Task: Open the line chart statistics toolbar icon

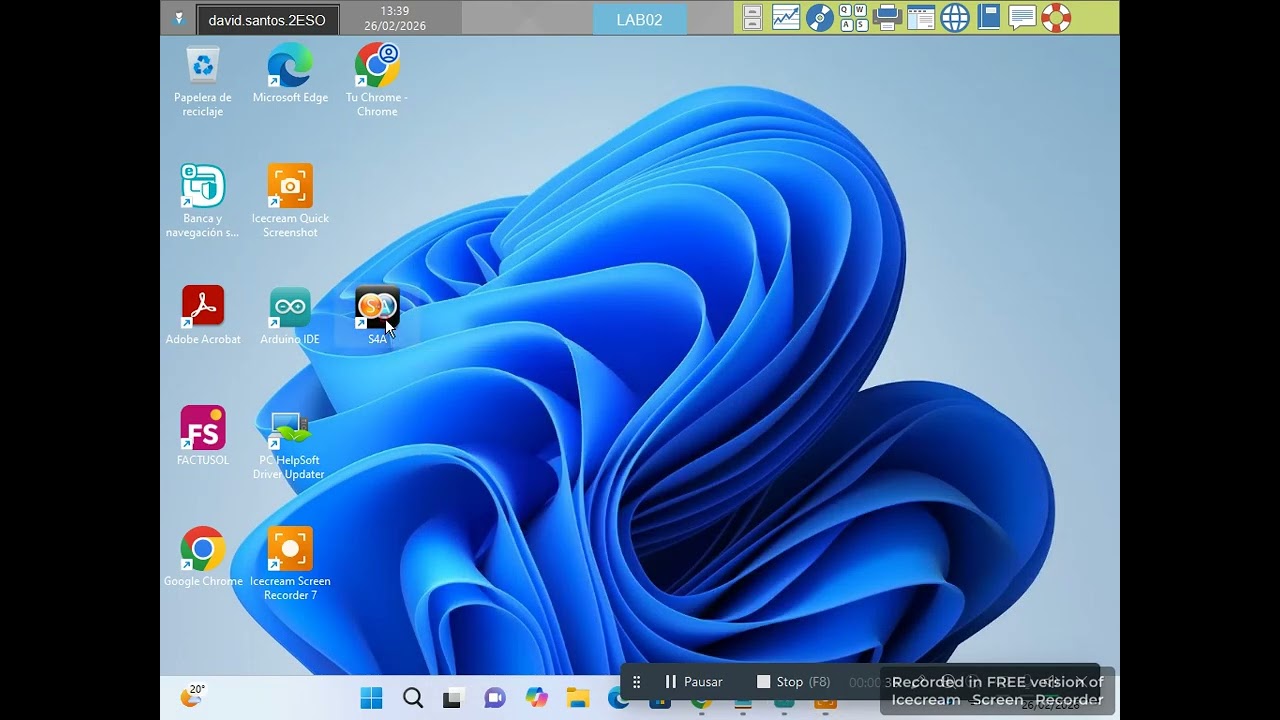Action: point(786,17)
